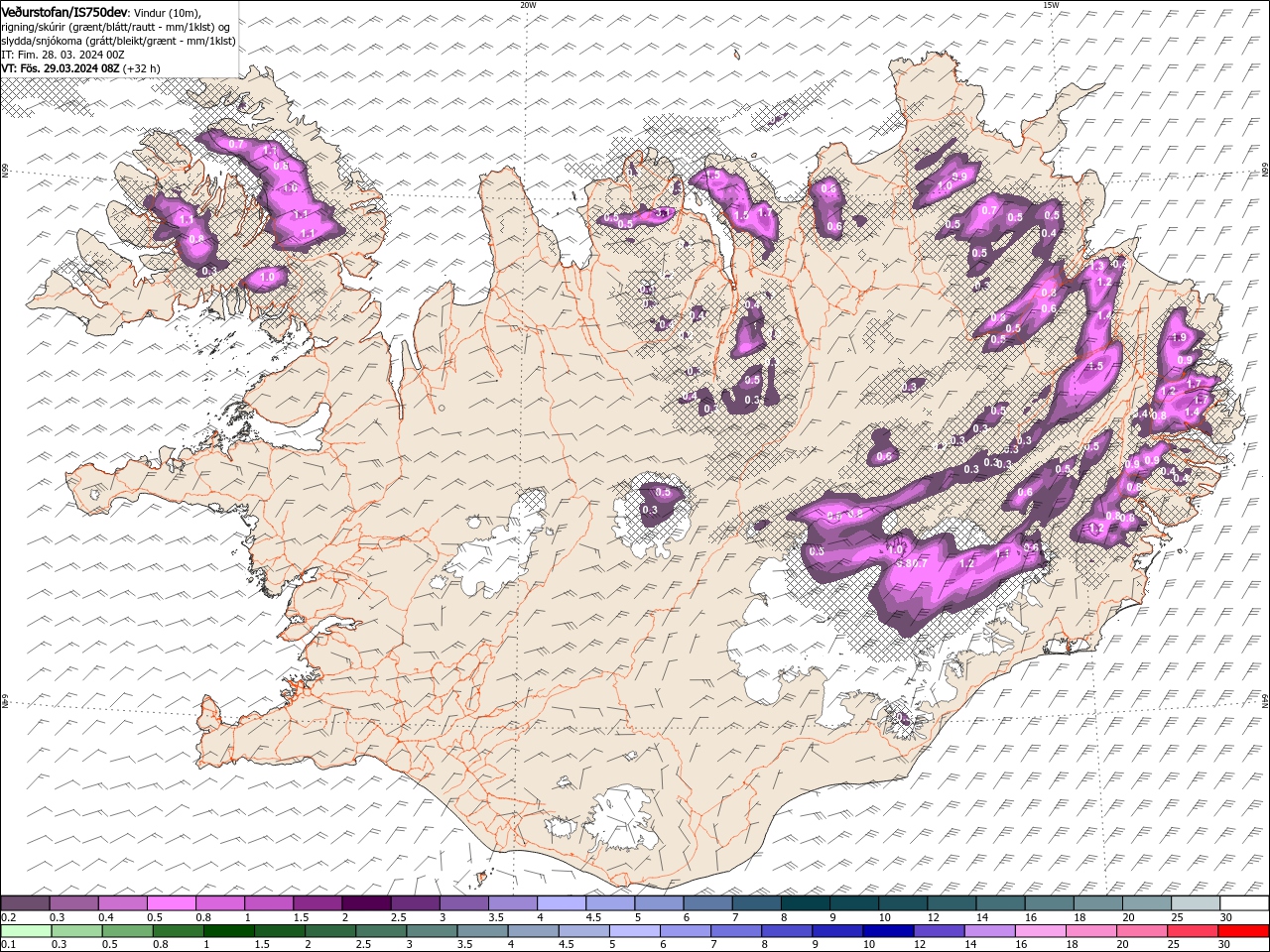Select the deep blue 10 swatch in the rain legend
Image resolution: width=1270 pixels, height=952 pixels.
(x=888, y=931)
